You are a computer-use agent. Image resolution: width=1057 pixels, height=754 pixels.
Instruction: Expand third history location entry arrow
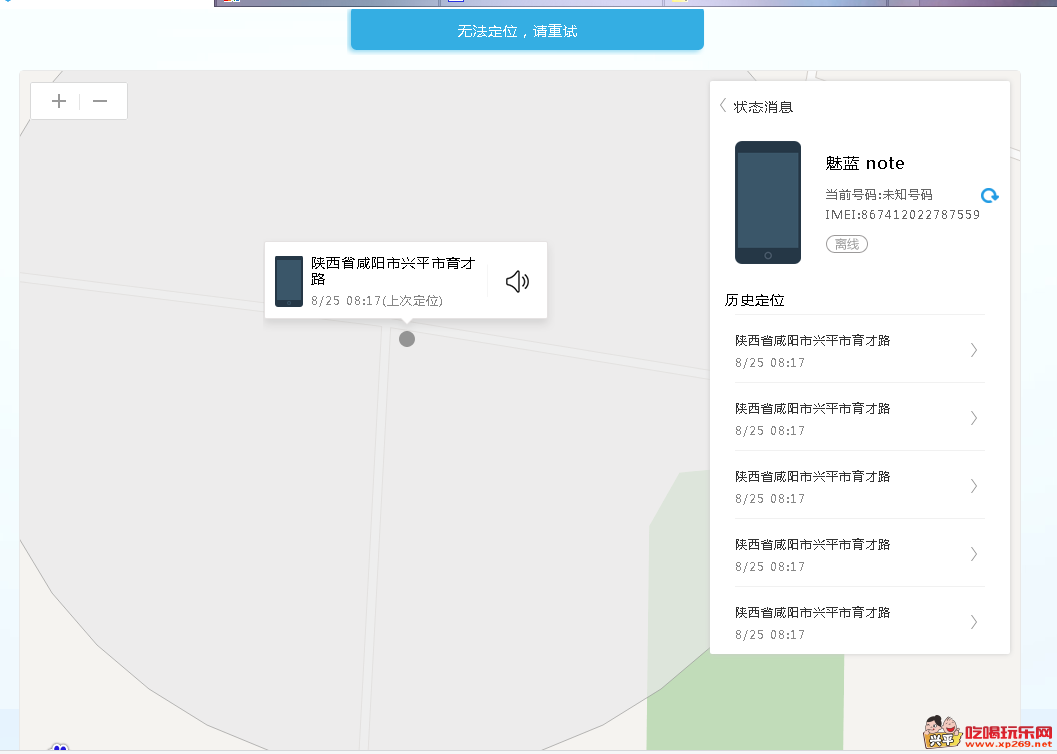click(x=974, y=486)
